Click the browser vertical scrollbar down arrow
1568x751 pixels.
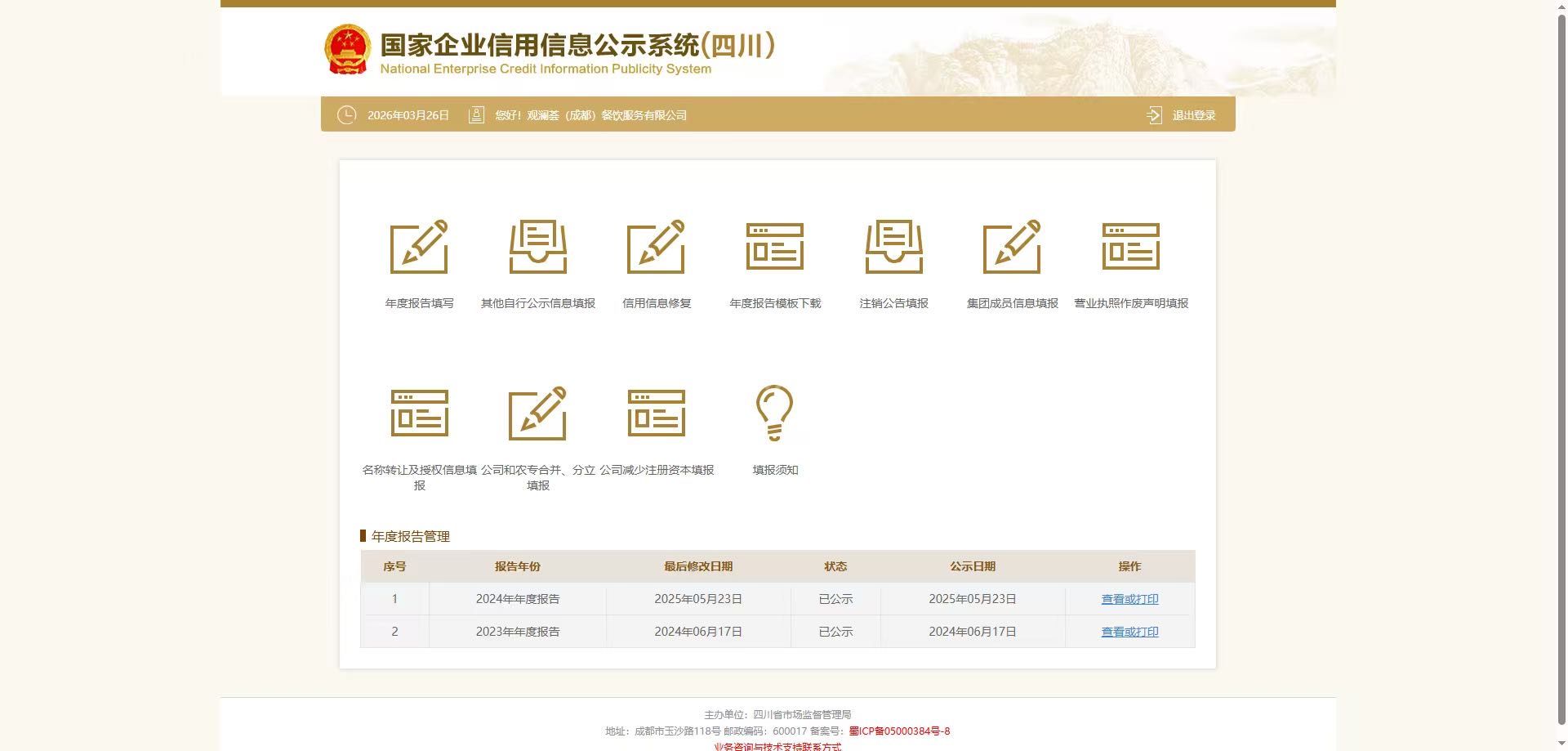pos(1561,744)
